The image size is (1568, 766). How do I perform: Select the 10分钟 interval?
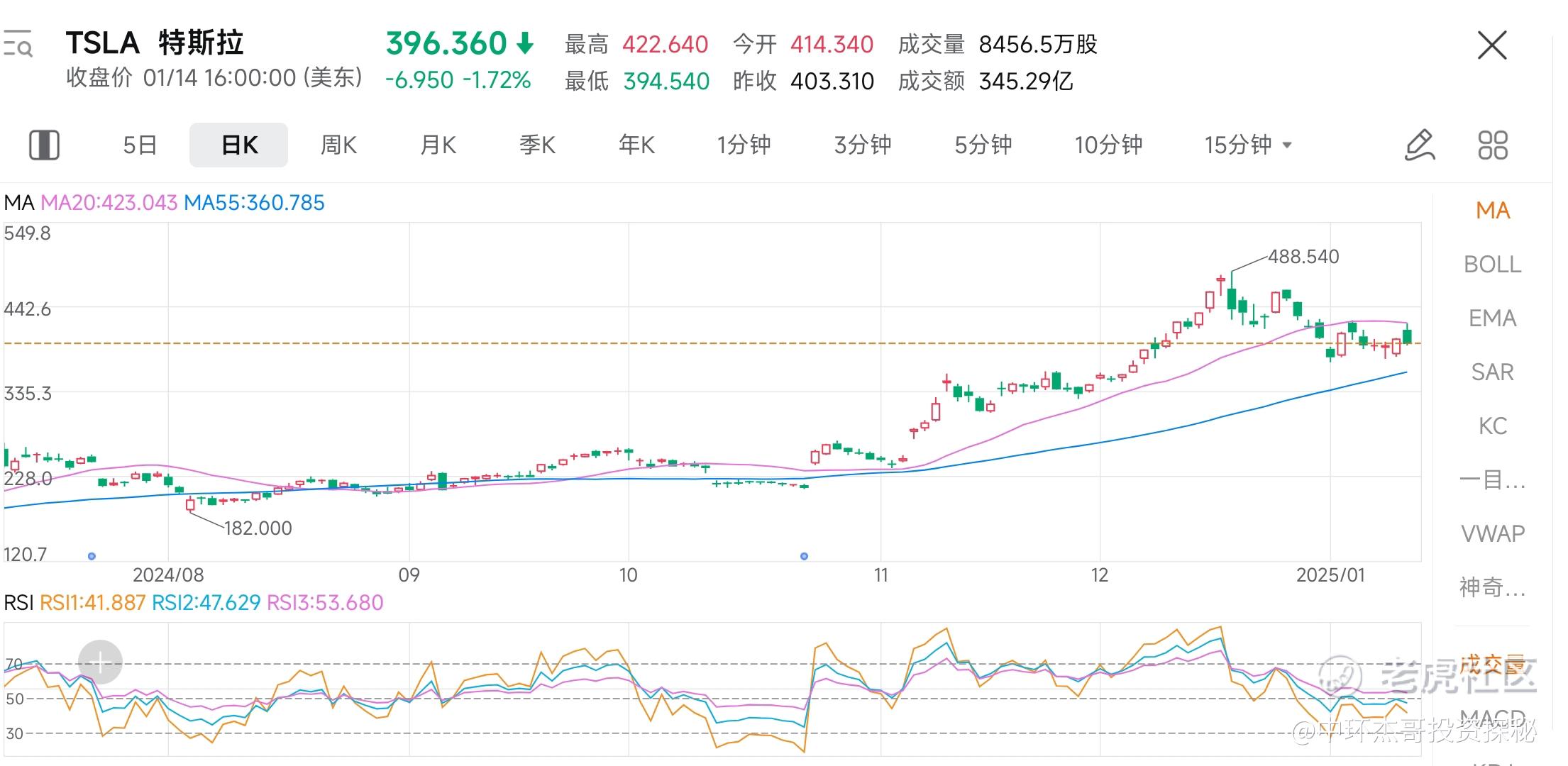tap(1108, 145)
